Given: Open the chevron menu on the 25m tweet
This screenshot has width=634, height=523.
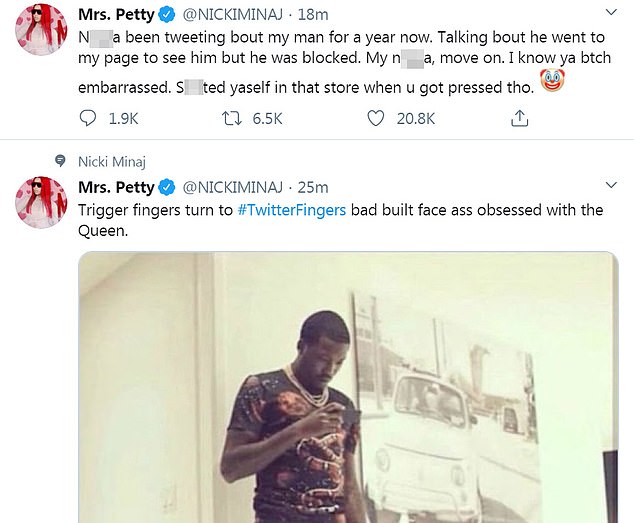Looking at the screenshot, I should 613,187.
